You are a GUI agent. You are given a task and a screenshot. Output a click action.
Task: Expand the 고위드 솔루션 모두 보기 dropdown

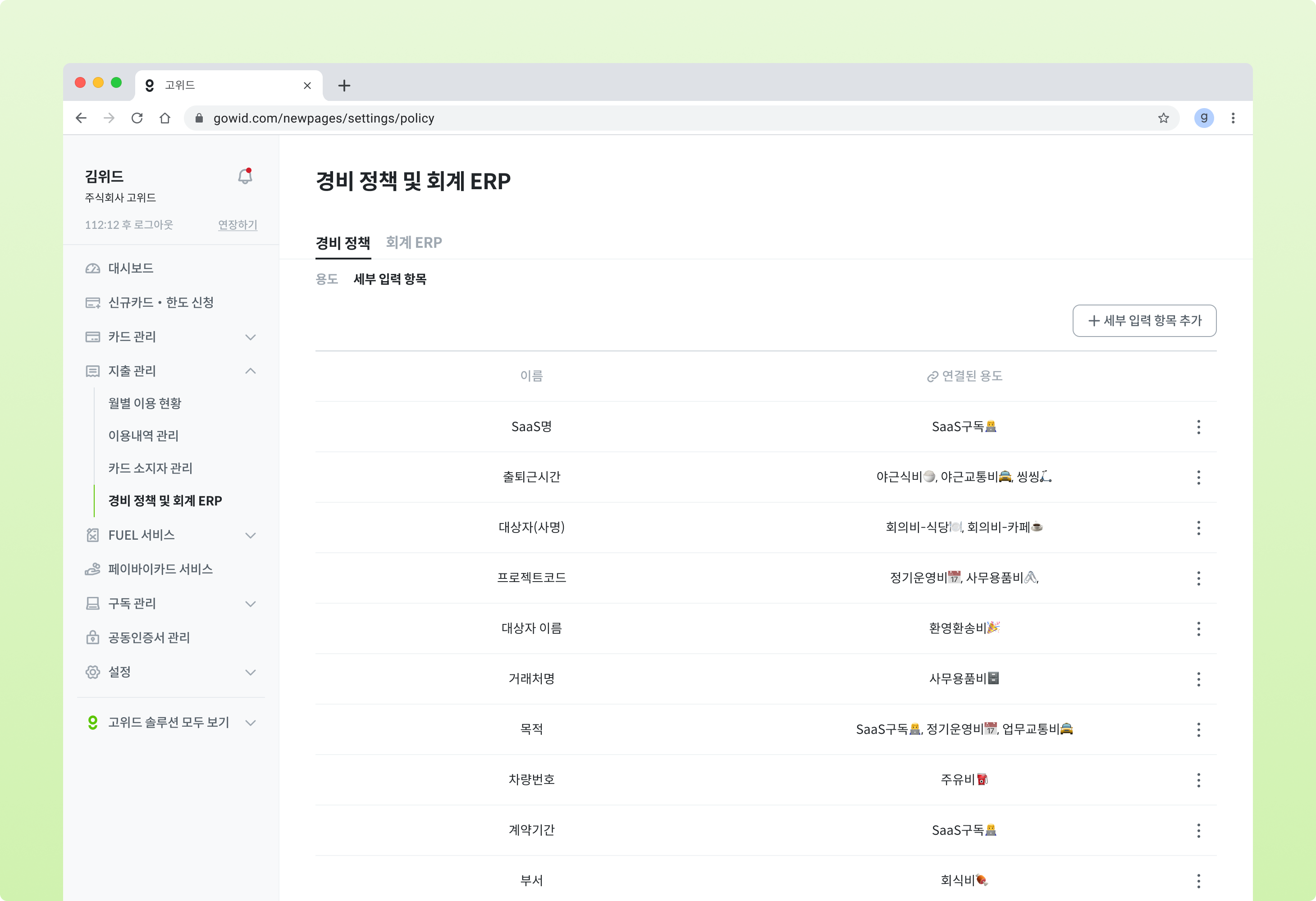click(250, 723)
